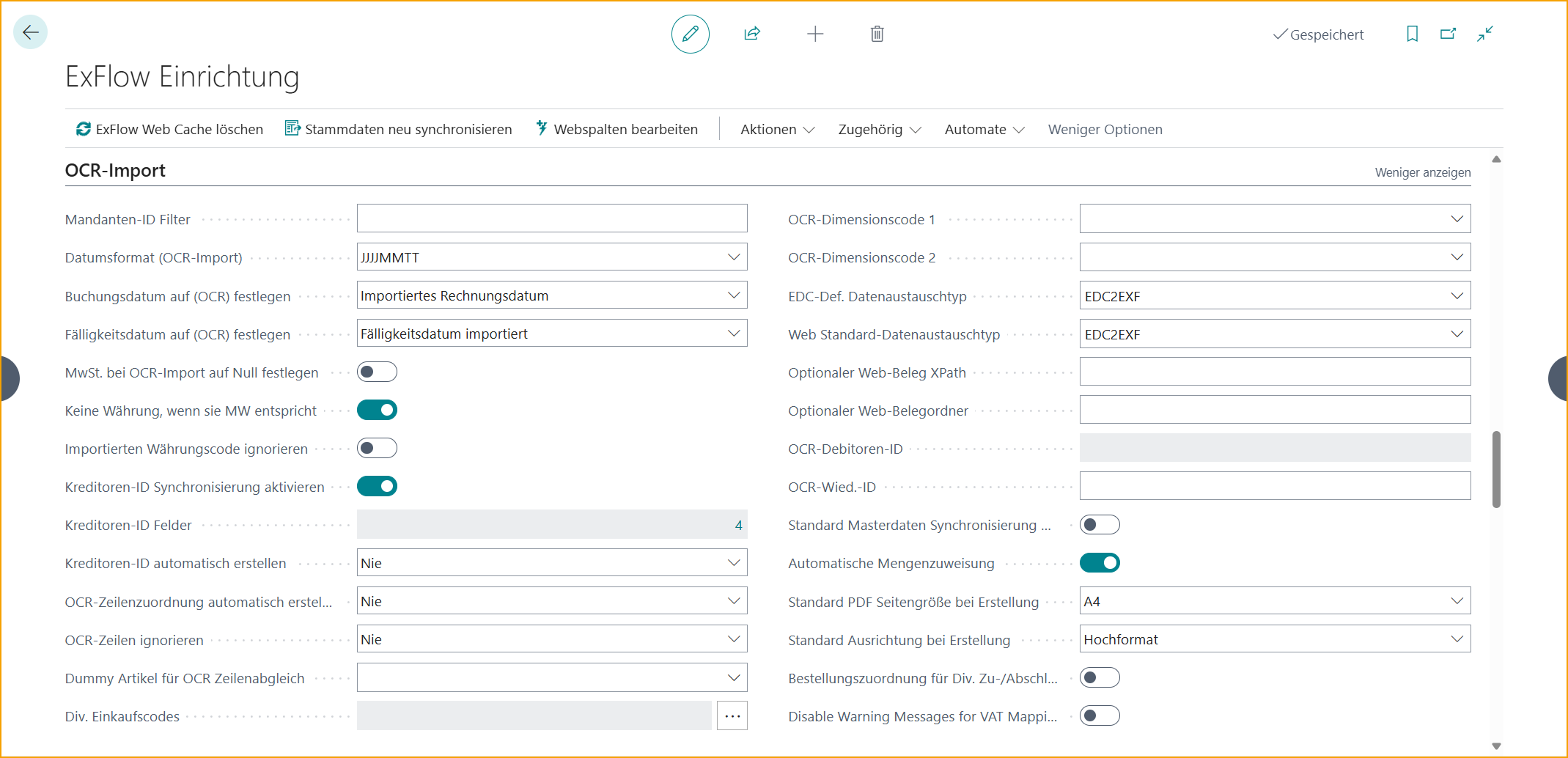Image resolution: width=1568 pixels, height=758 pixels.
Task: Open OCR-Zeilen ignorieren dropdown
Action: click(x=733, y=639)
